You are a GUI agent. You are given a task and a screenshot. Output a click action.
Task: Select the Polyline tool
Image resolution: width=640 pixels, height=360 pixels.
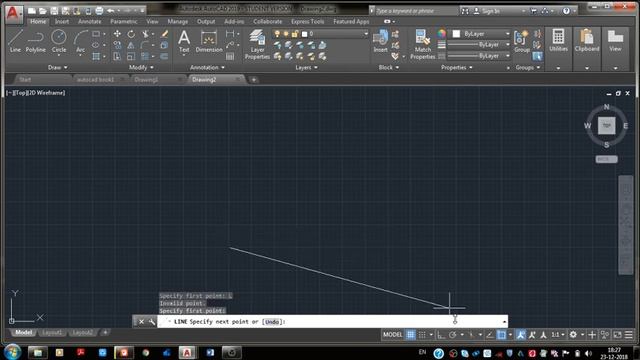(x=36, y=41)
